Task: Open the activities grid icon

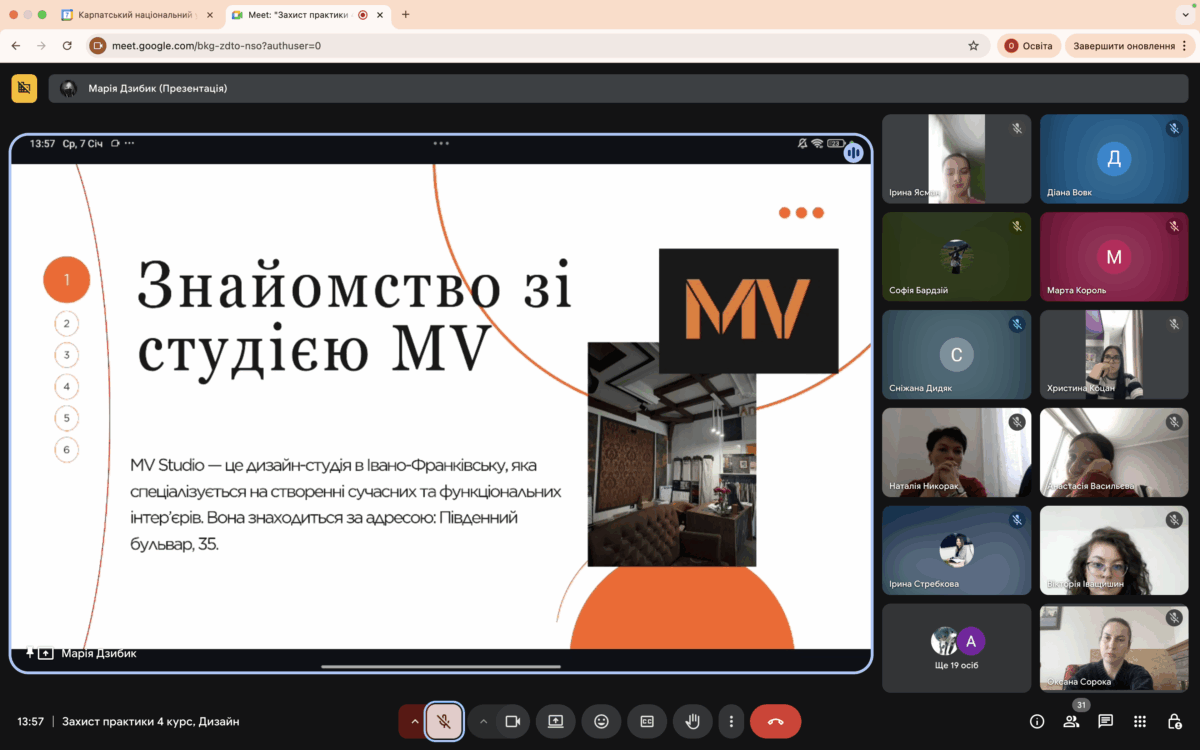Action: coord(1140,721)
